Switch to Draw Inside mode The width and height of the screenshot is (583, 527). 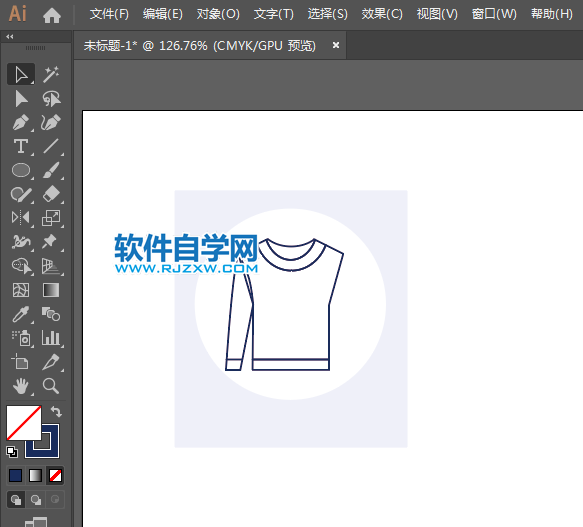click(55, 499)
